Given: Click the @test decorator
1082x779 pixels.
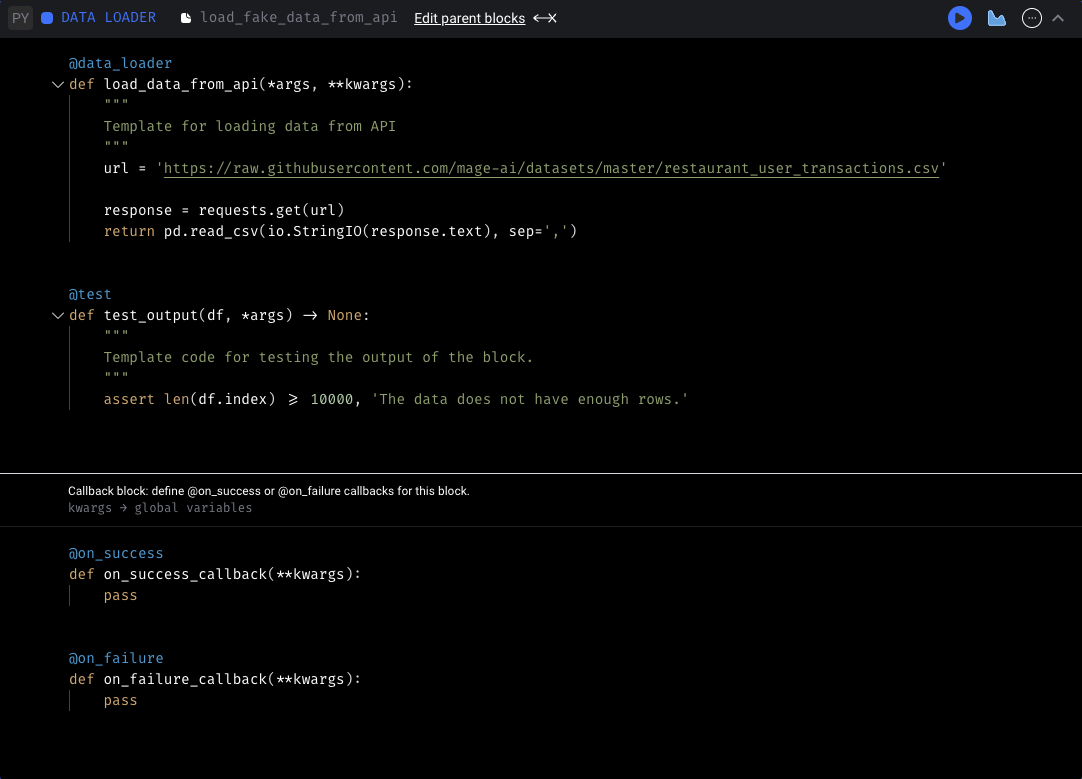Looking at the screenshot, I should click(x=90, y=295).
